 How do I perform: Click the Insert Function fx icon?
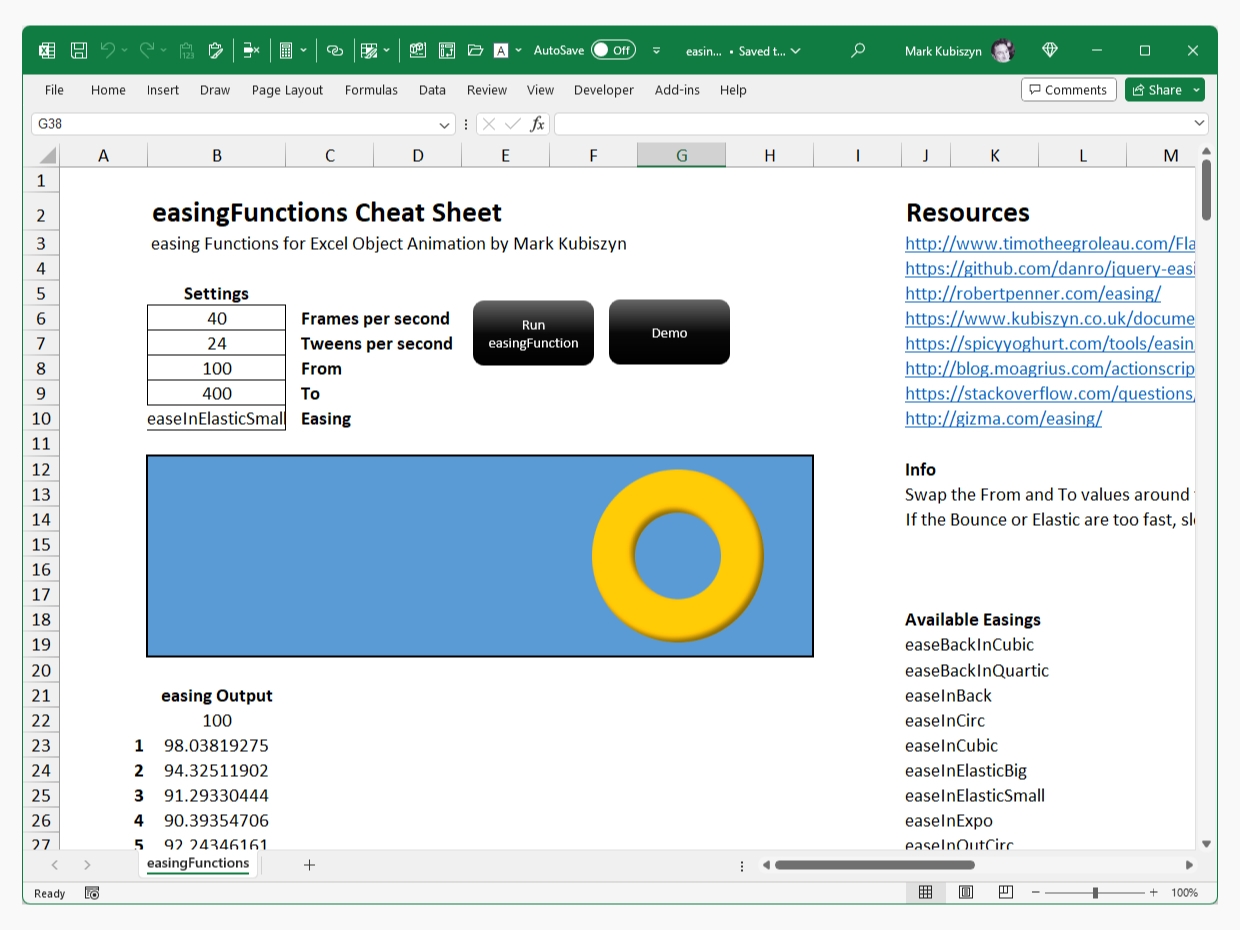(x=537, y=124)
